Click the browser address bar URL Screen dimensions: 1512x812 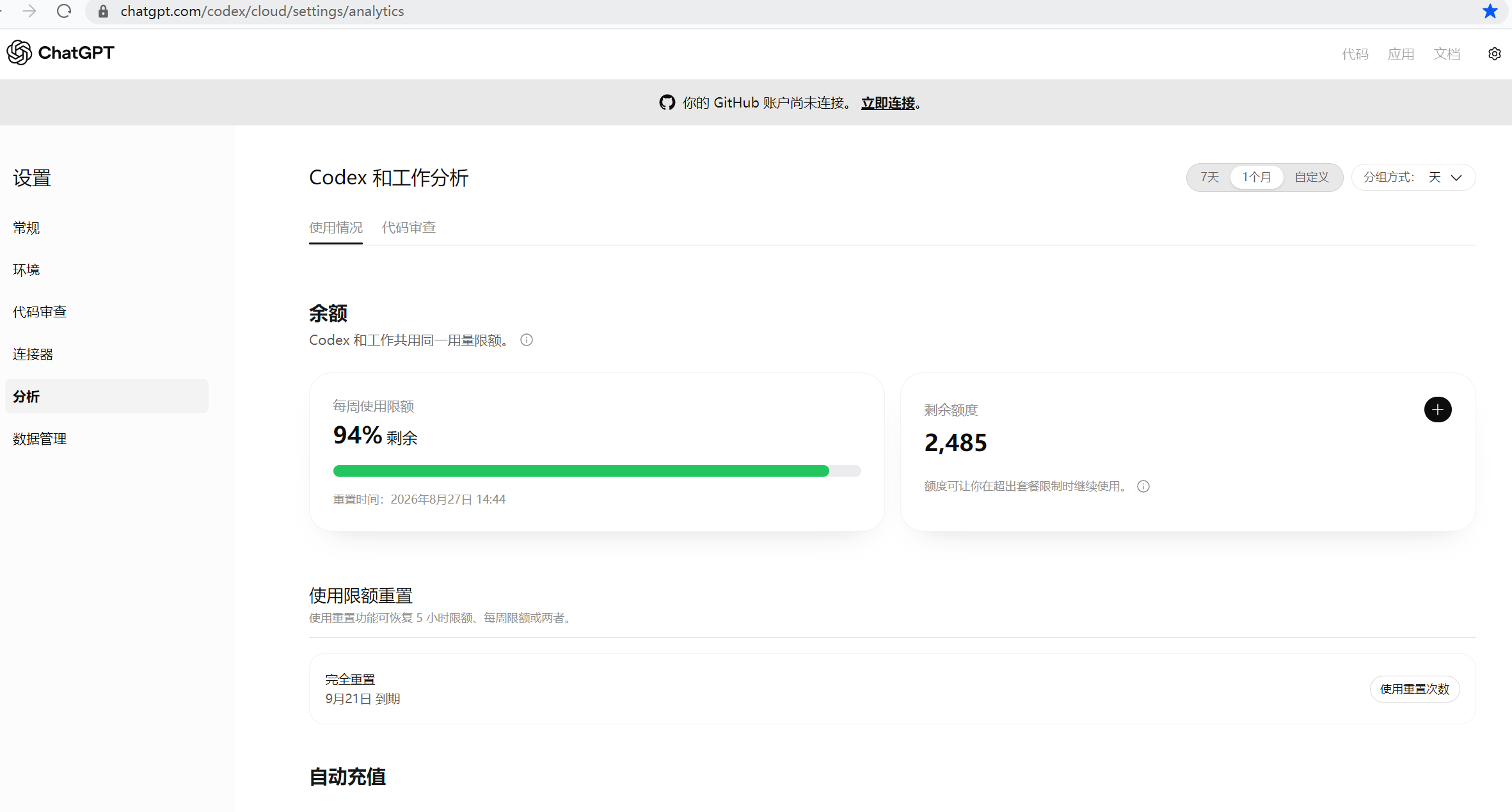click(x=262, y=12)
